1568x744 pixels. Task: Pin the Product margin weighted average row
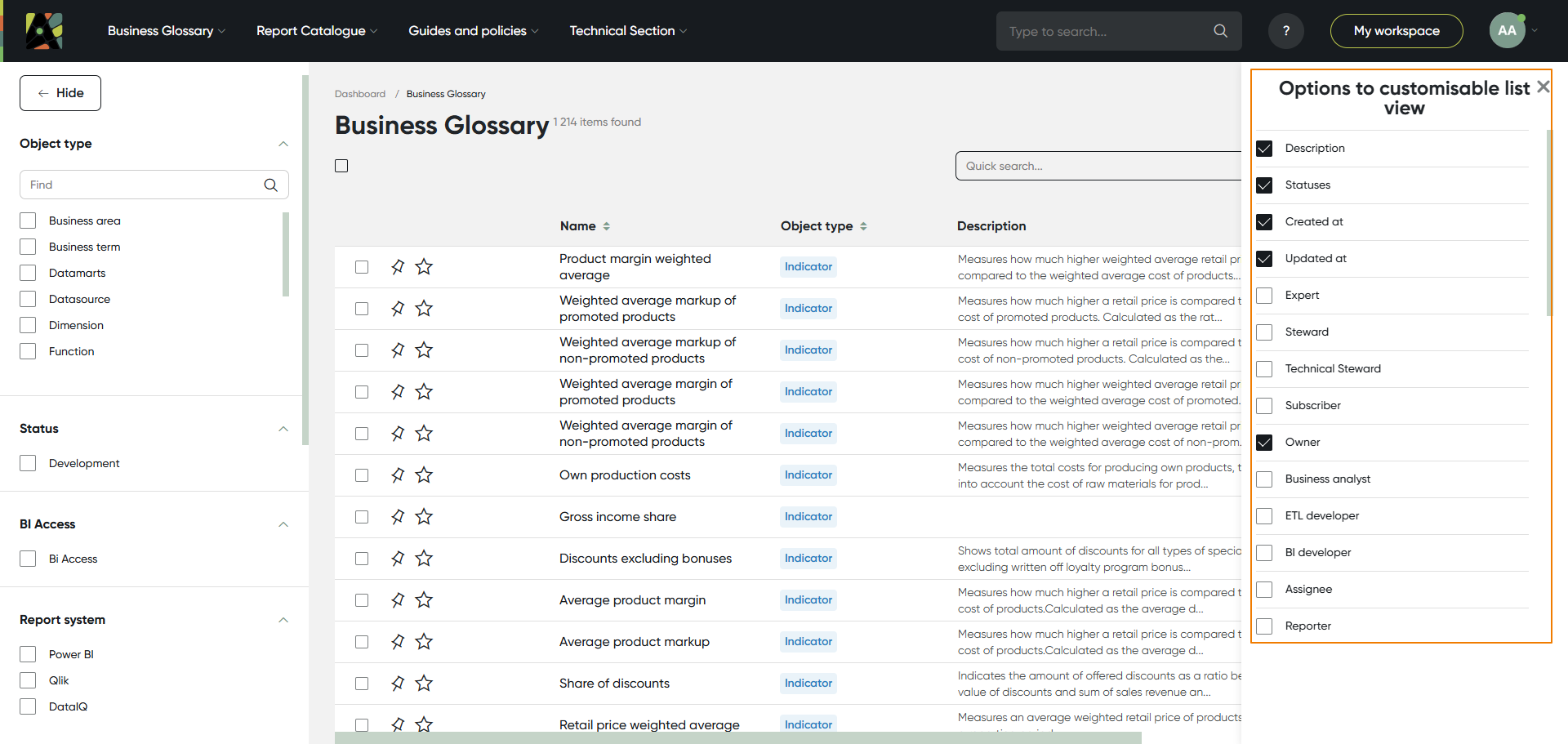(398, 267)
